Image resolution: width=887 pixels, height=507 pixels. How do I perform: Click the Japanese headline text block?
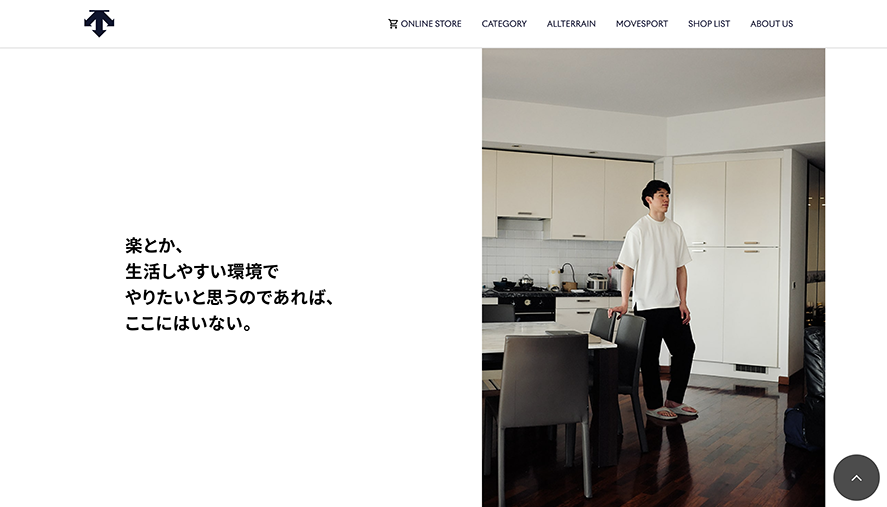click(229, 285)
